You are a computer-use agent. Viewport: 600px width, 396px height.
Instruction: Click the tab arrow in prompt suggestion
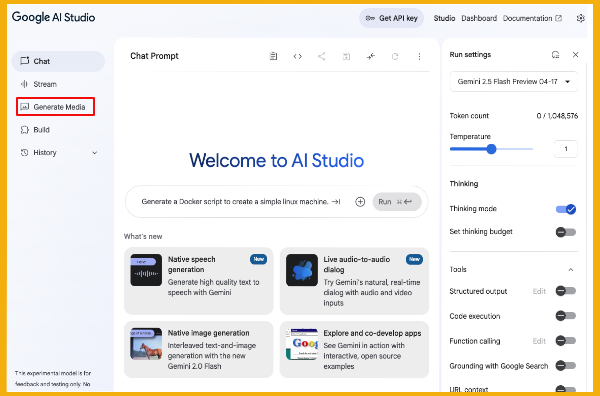(x=336, y=202)
